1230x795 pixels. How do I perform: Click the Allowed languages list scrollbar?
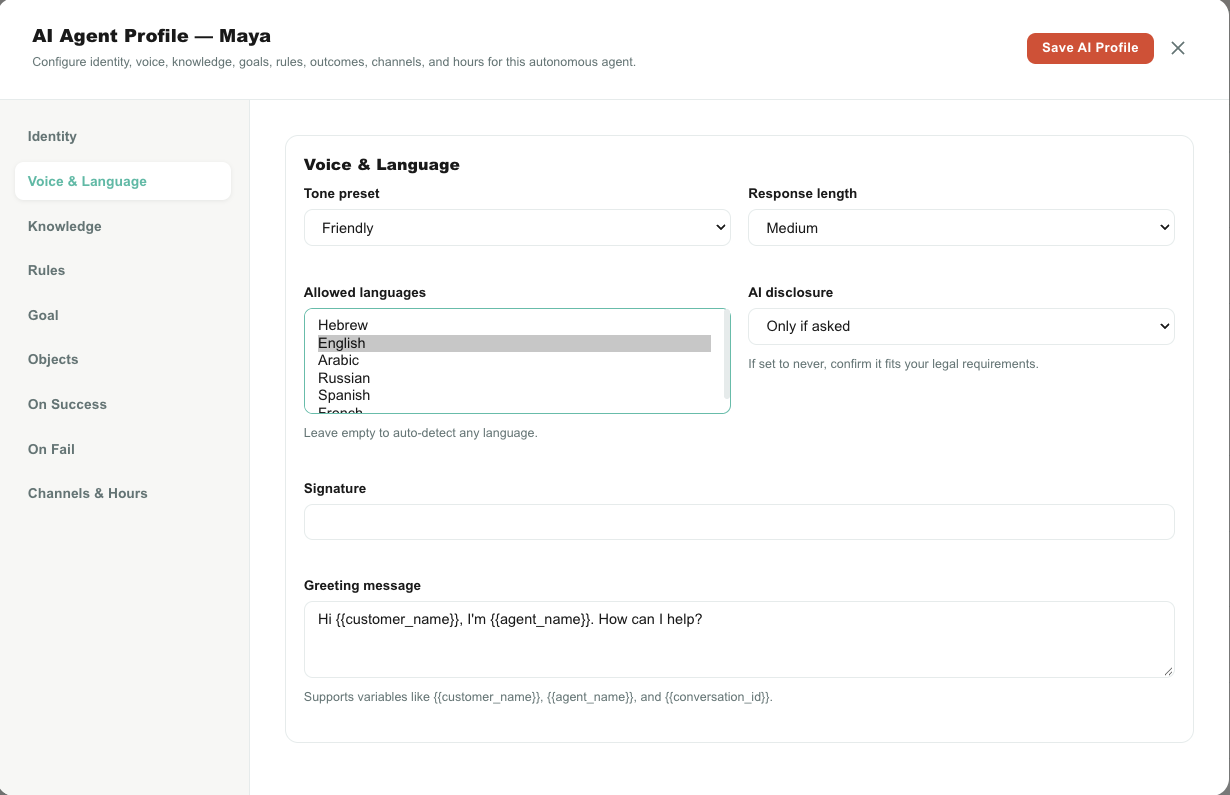tap(726, 355)
